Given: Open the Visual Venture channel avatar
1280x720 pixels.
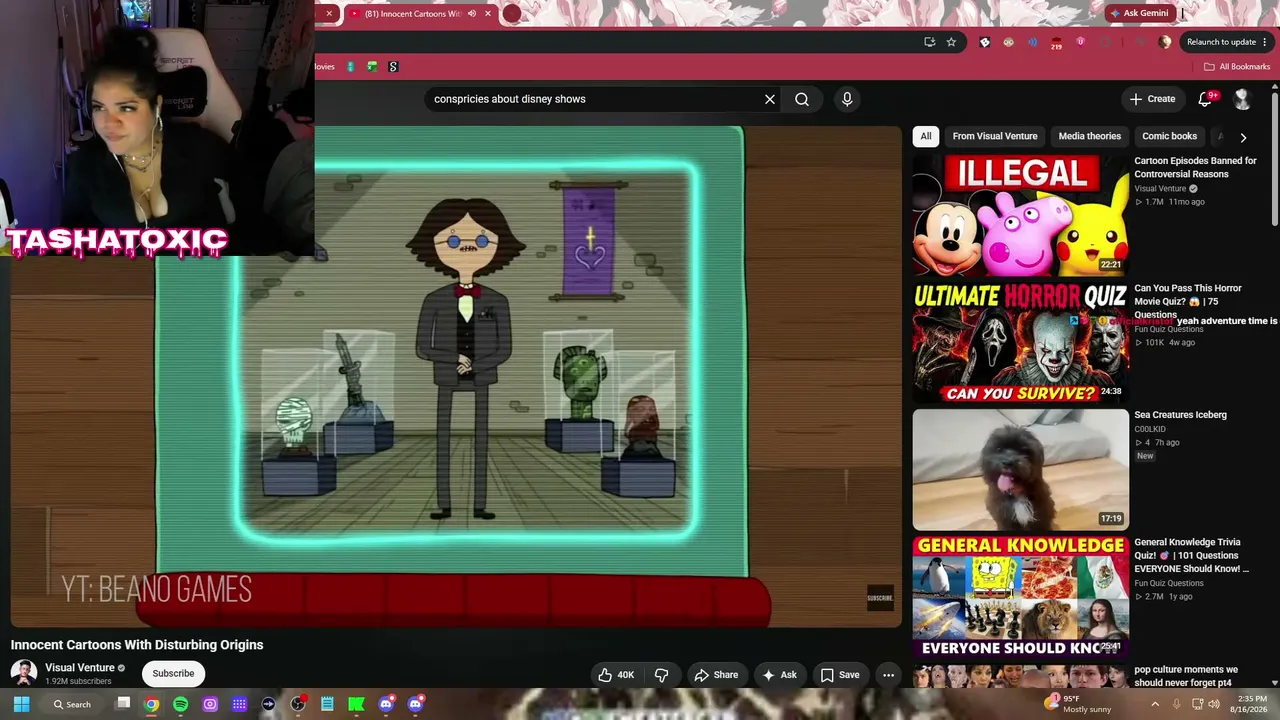Looking at the screenshot, I should pos(24,673).
